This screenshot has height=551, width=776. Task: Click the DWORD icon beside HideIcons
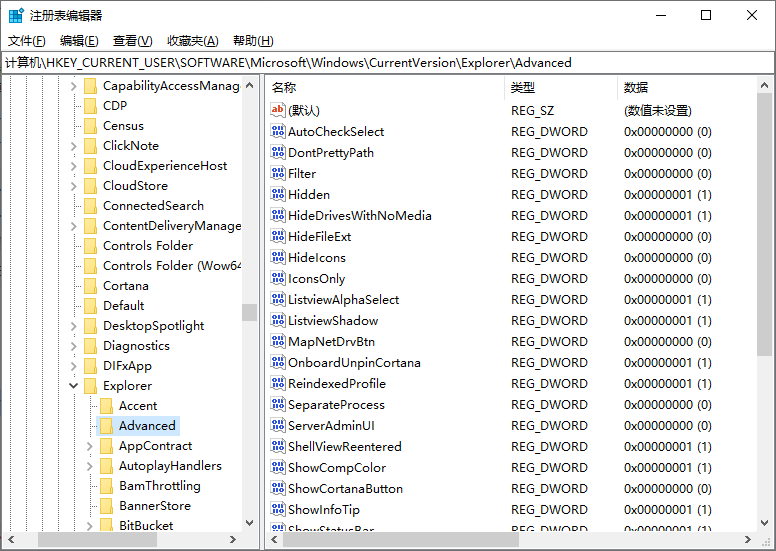278,257
